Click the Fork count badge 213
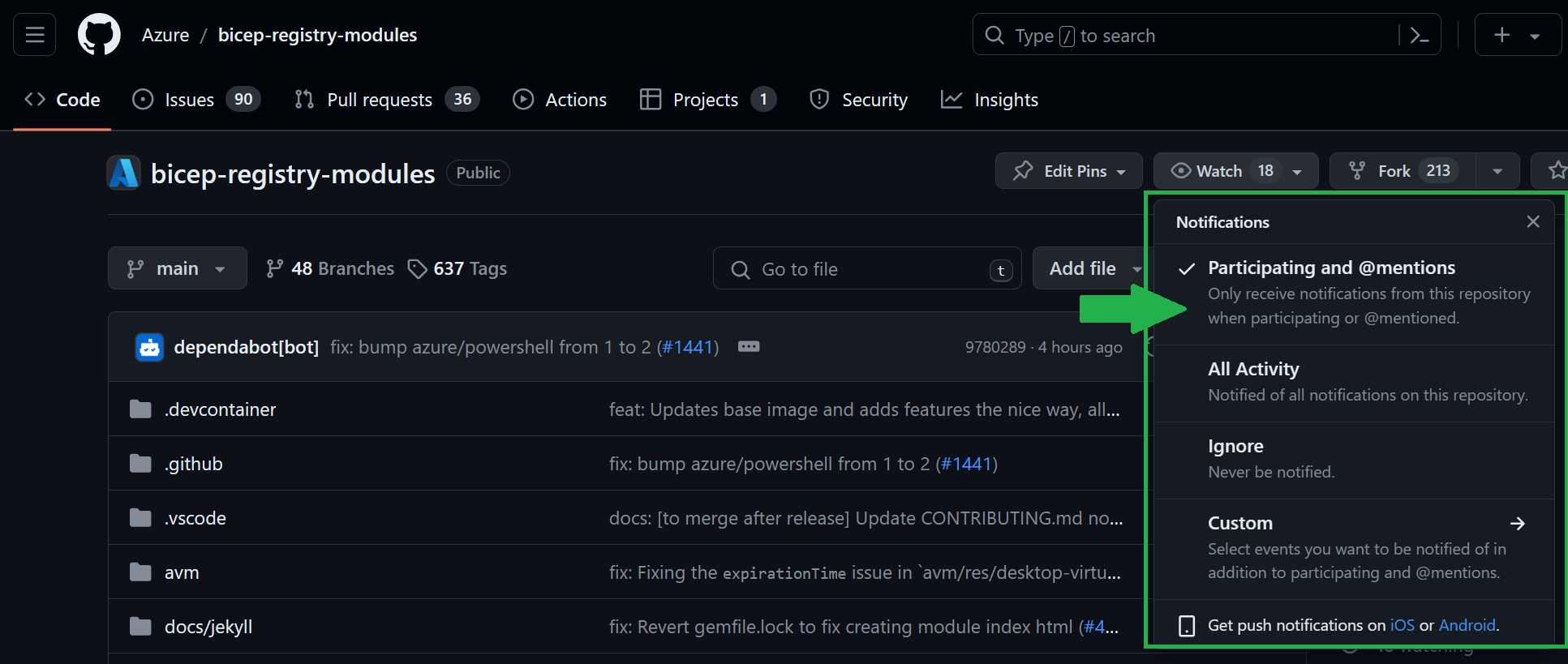 [1438, 171]
